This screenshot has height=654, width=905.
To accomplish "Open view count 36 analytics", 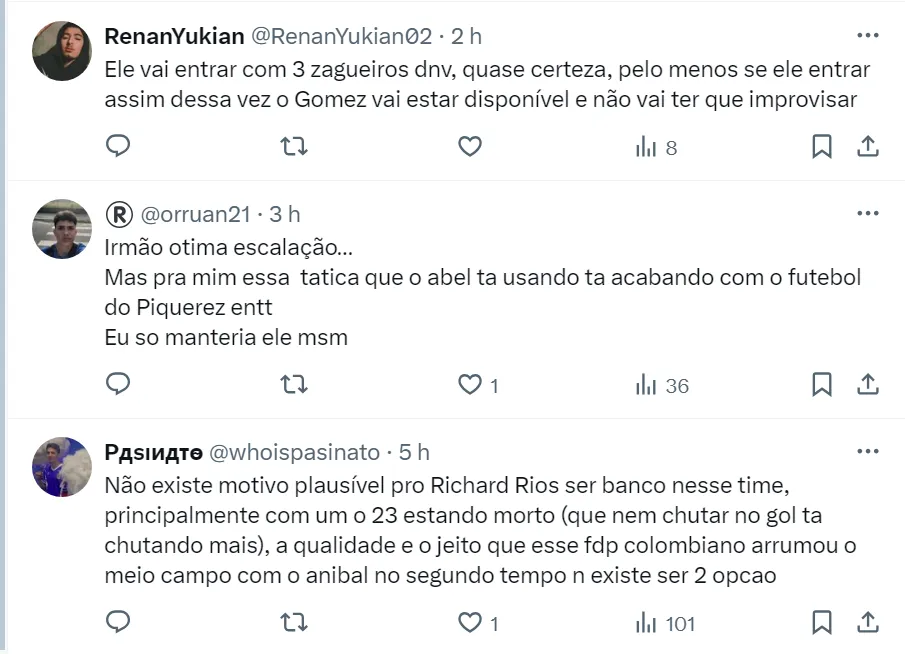I will tap(662, 385).
